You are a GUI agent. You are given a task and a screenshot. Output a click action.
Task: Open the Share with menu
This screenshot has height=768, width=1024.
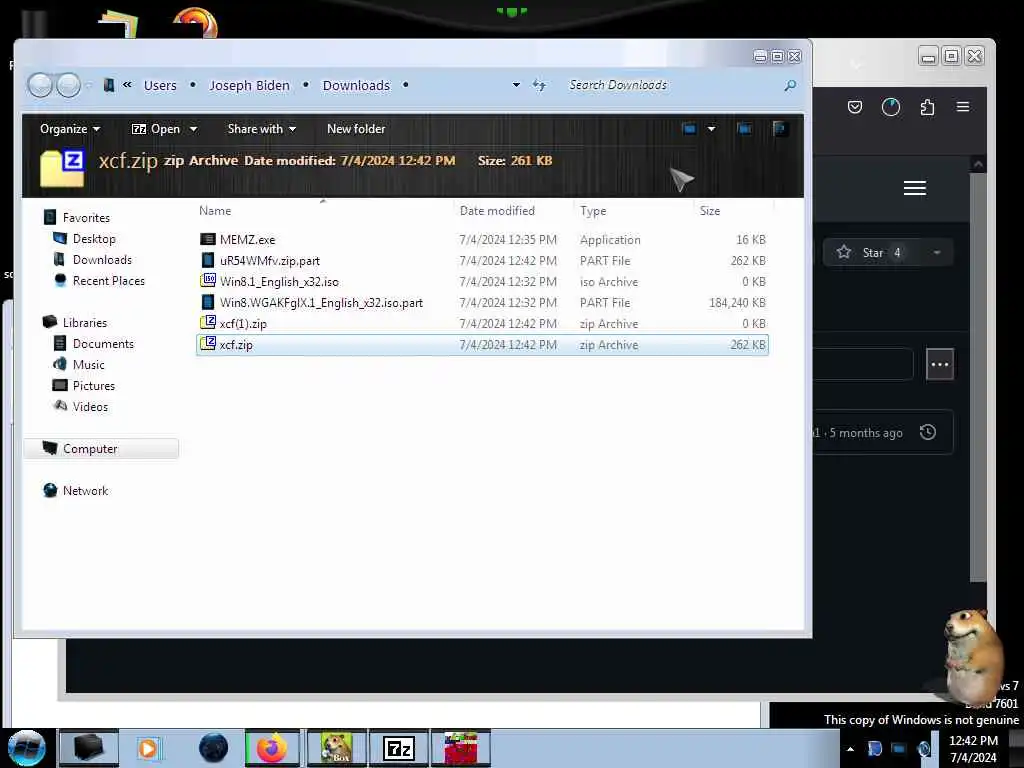[x=261, y=129]
